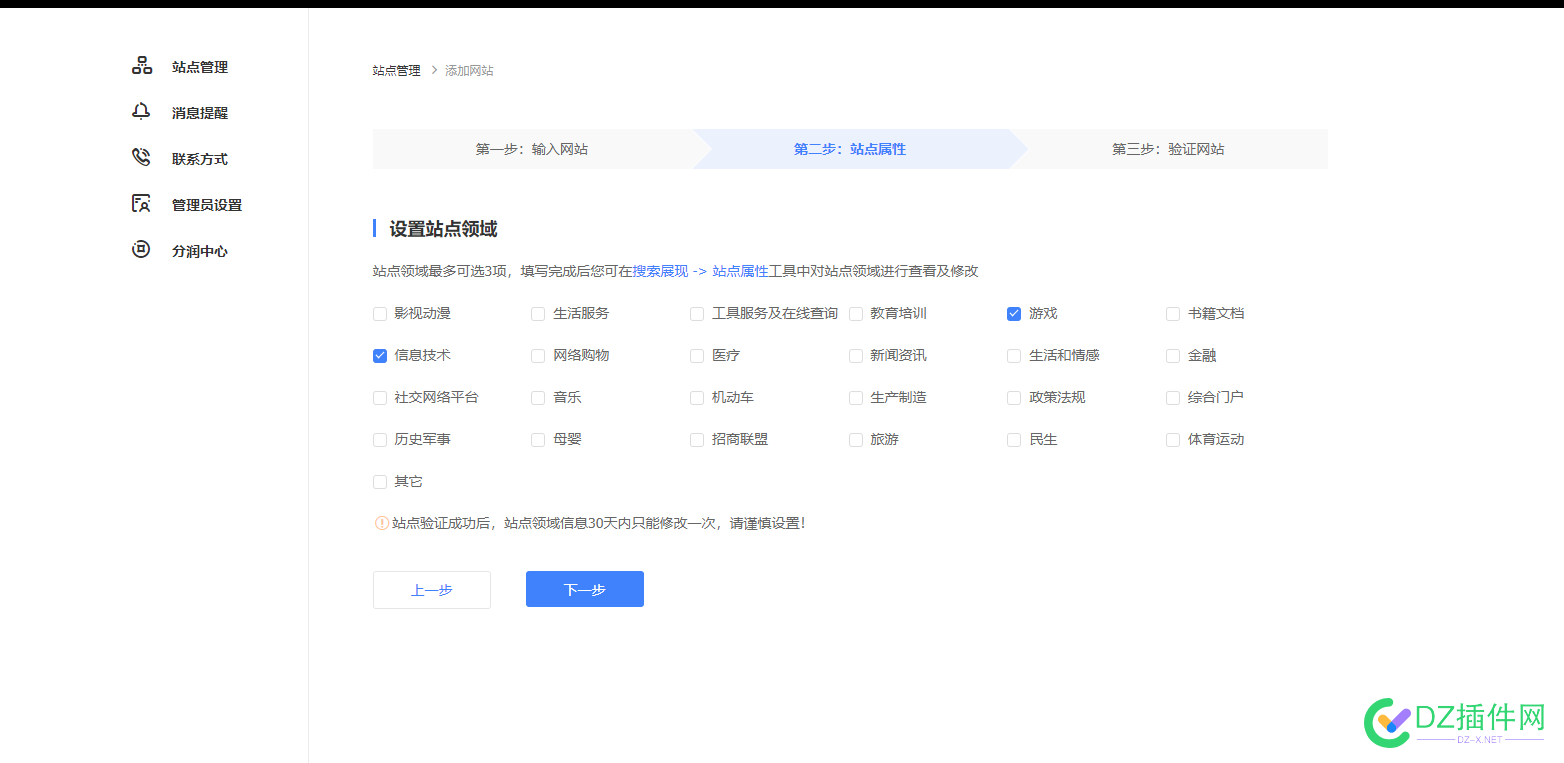Check the 生产制造 checkbox

point(856,398)
